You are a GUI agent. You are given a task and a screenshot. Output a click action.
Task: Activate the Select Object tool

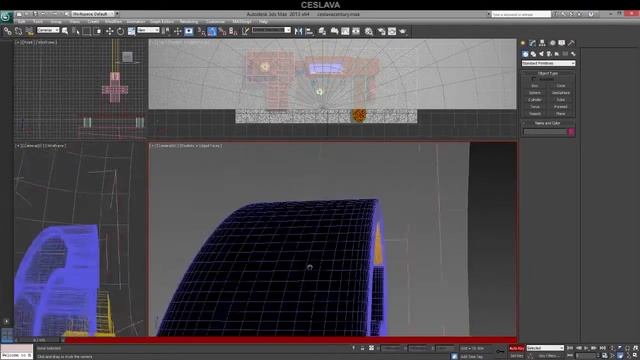(x=64, y=31)
